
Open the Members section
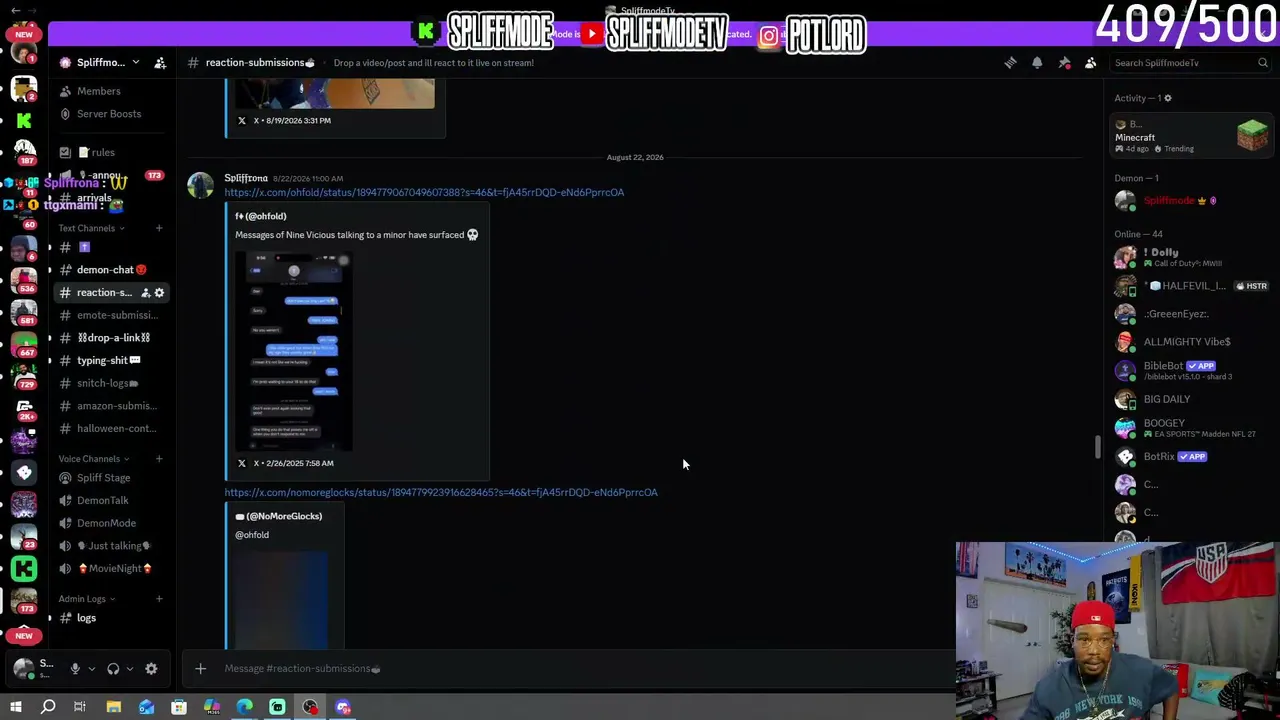[x=98, y=91]
